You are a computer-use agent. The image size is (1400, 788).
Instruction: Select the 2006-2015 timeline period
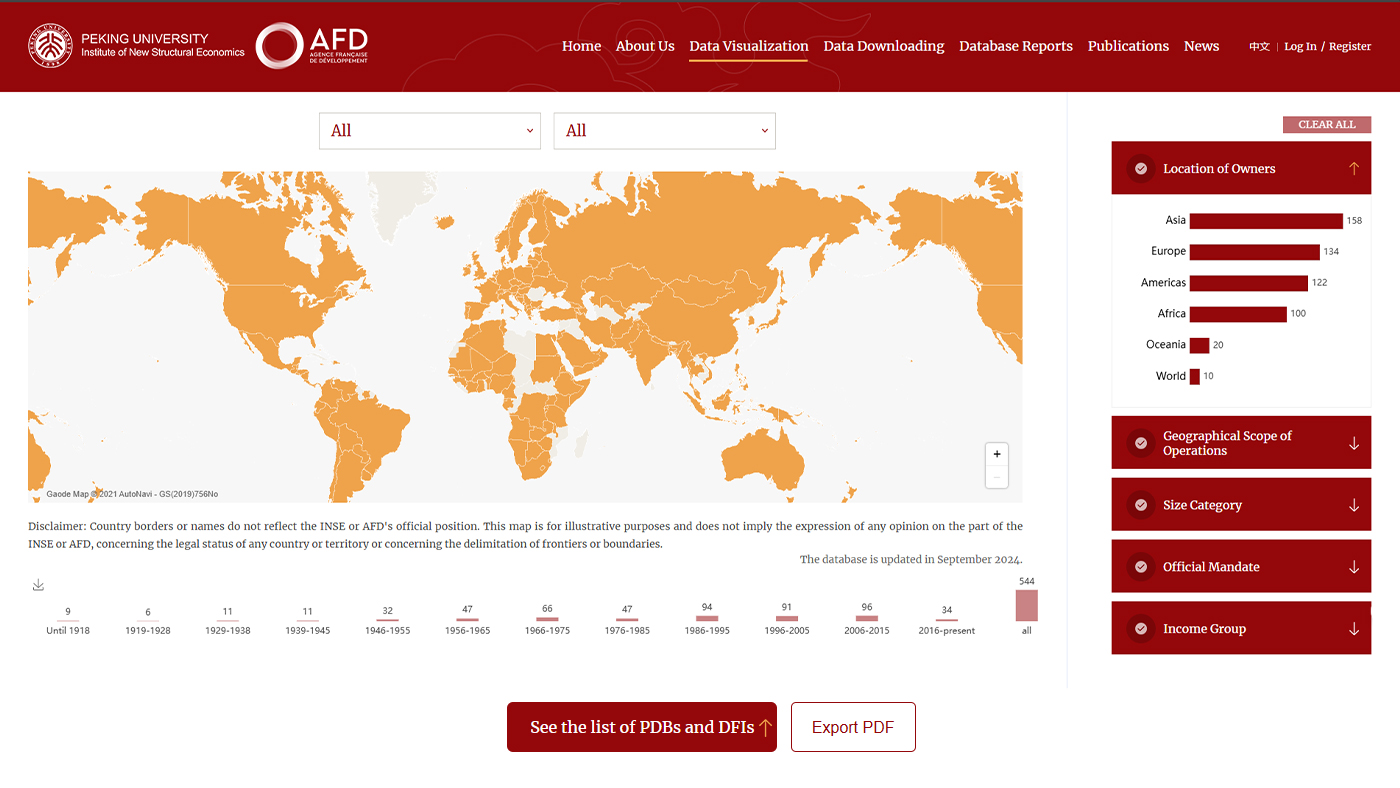(866, 618)
